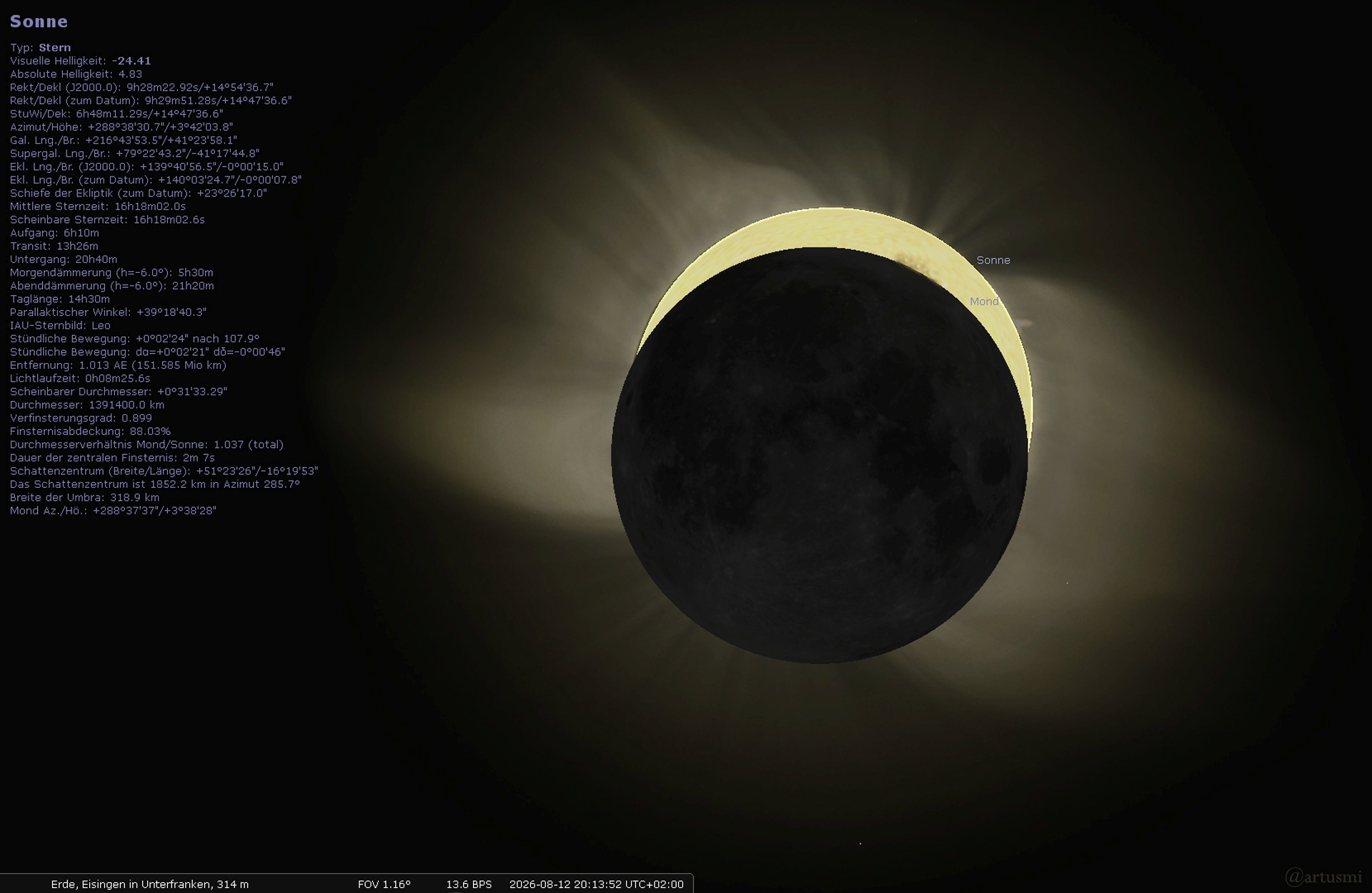
Task: Click the StuWi/Dek line
Action: 116,114
